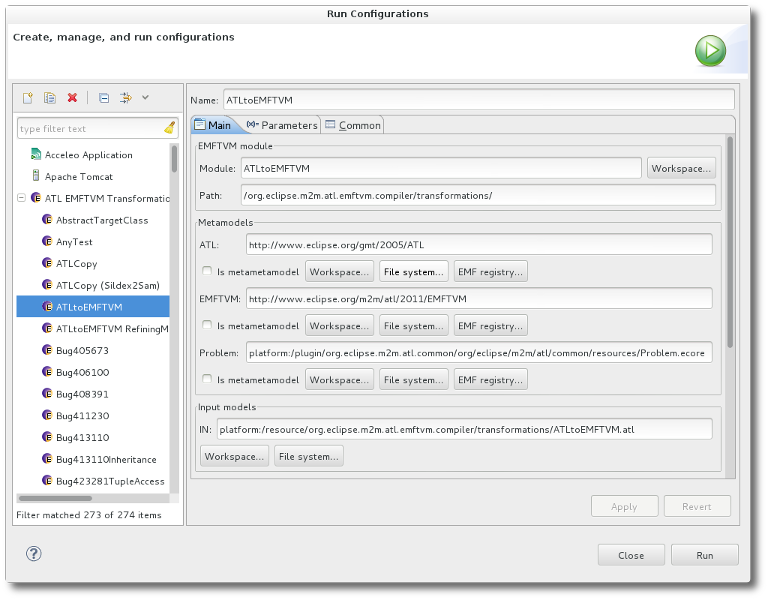
Task: Click Workspace button next to Module field
Action: point(681,168)
